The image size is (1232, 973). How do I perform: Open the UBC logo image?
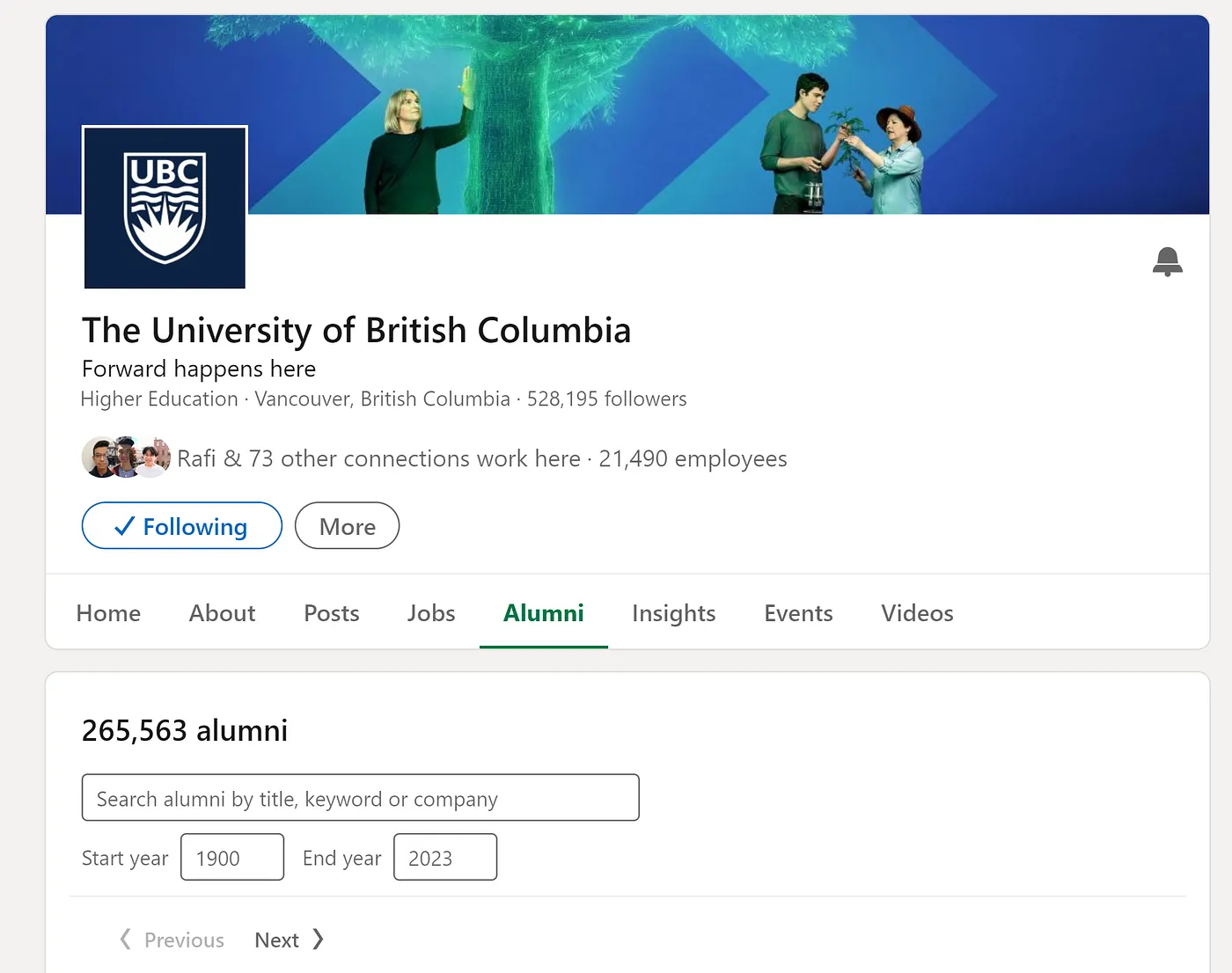tap(165, 208)
